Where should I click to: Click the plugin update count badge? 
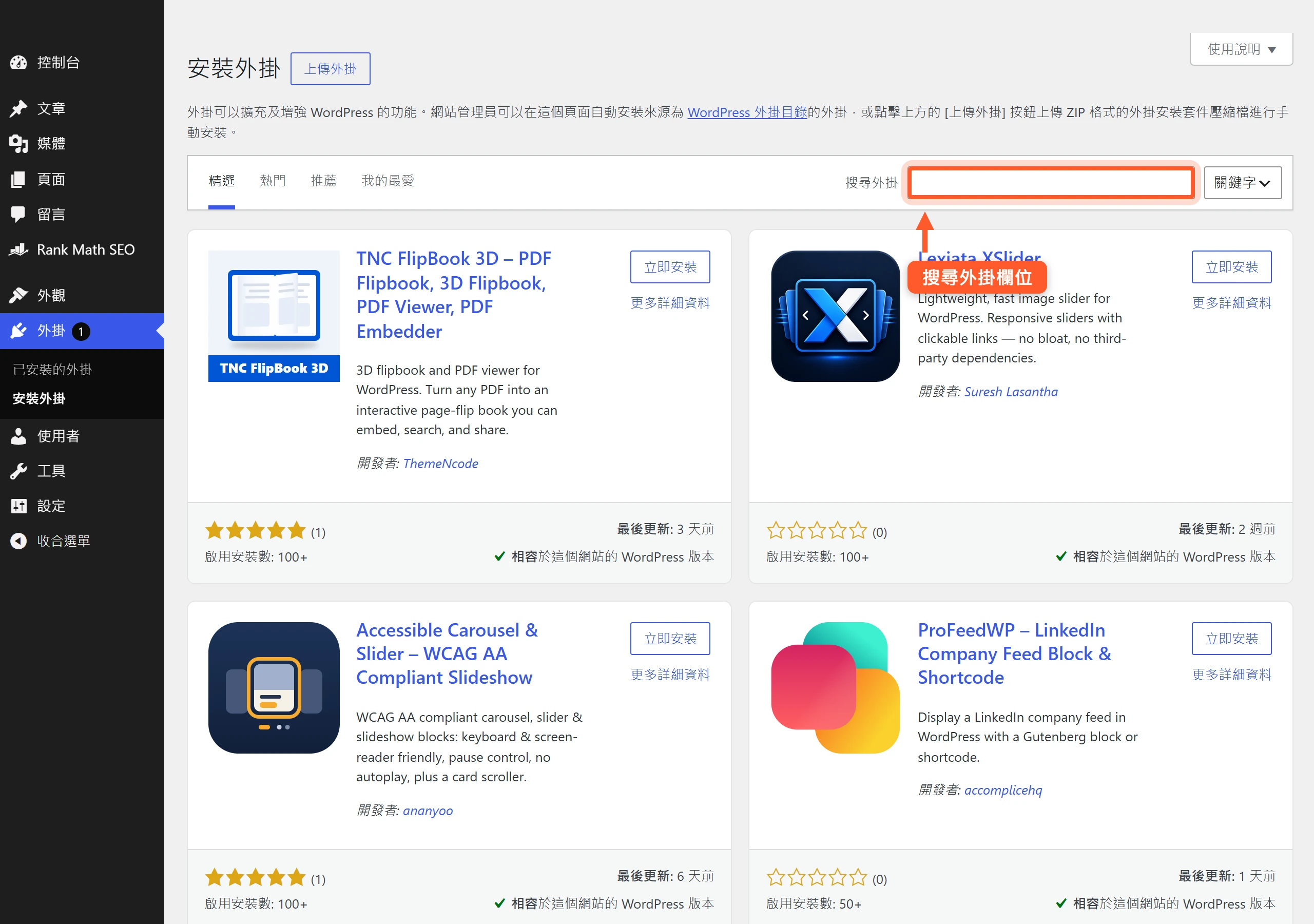[81, 332]
